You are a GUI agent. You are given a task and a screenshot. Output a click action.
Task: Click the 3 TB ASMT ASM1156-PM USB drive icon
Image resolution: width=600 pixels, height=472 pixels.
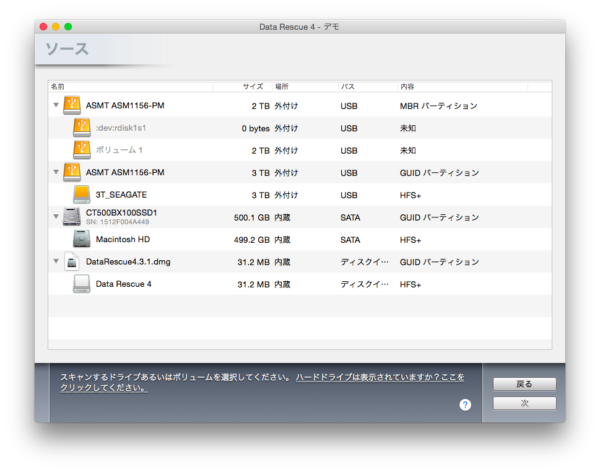[x=72, y=172]
